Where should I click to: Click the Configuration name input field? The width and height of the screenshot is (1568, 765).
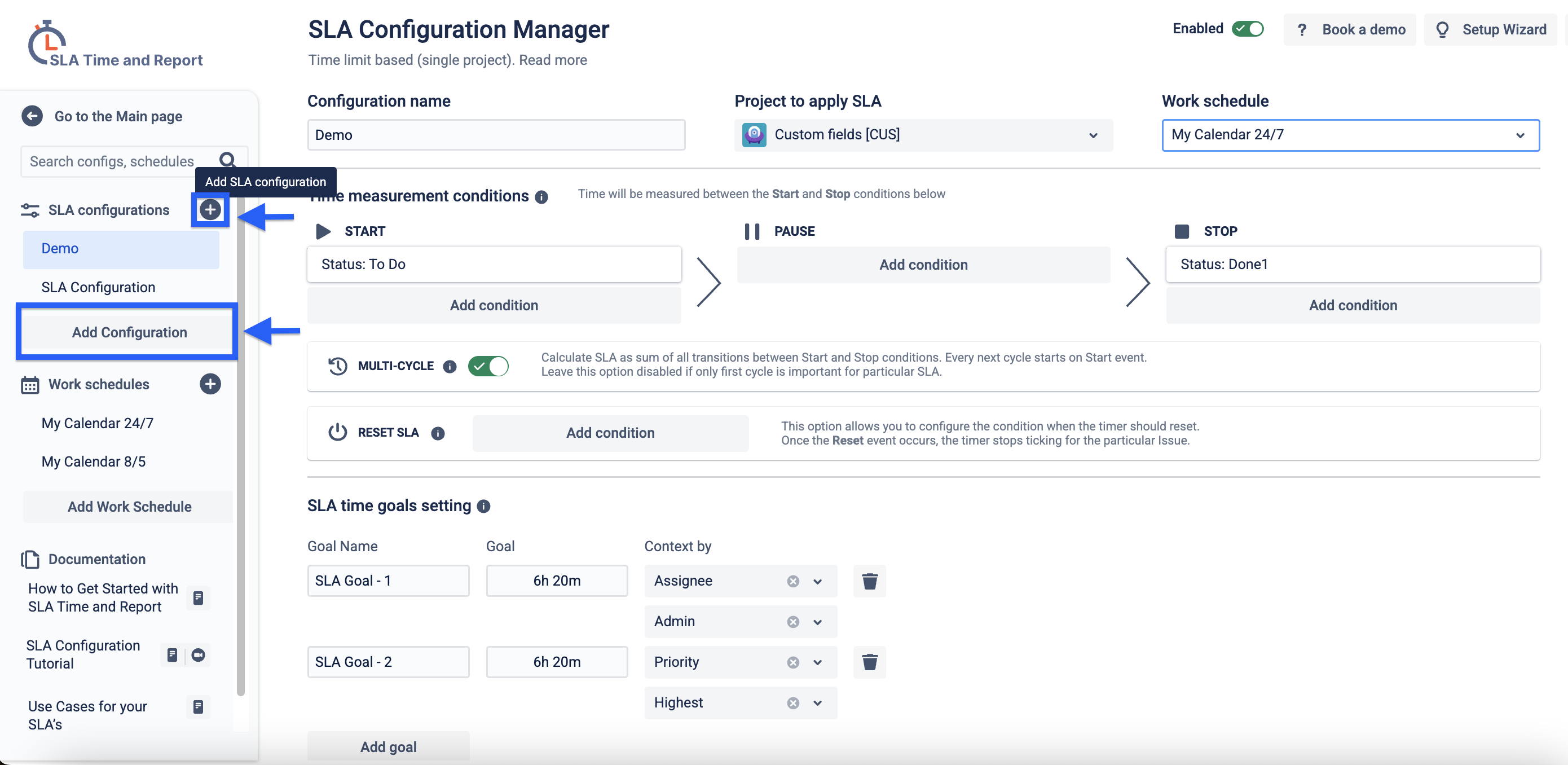[x=496, y=135]
